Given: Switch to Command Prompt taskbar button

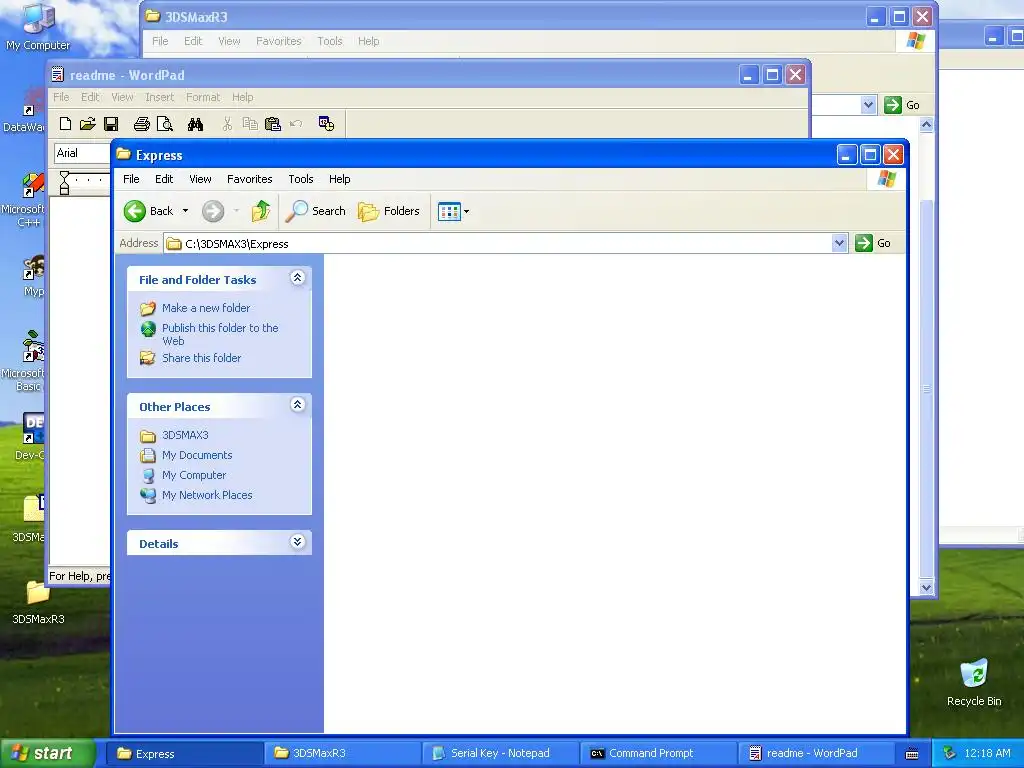Looking at the screenshot, I should tap(658, 753).
